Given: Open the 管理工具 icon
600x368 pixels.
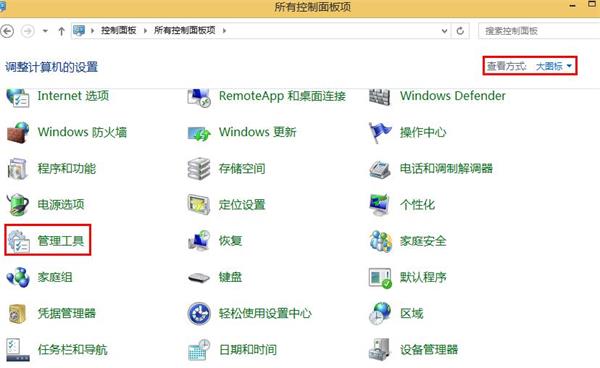Looking at the screenshot, I should [18, 241].
